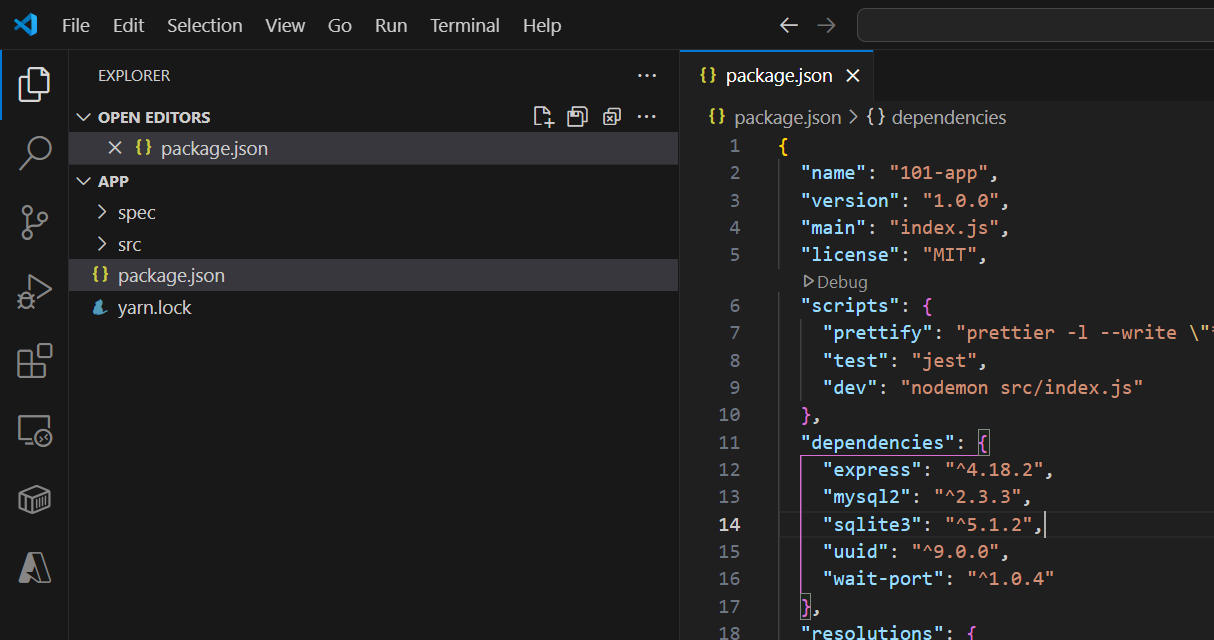Viewport: 1214px width, 640px height.
Task: Open the Run menu
Action: coord(390,25)
